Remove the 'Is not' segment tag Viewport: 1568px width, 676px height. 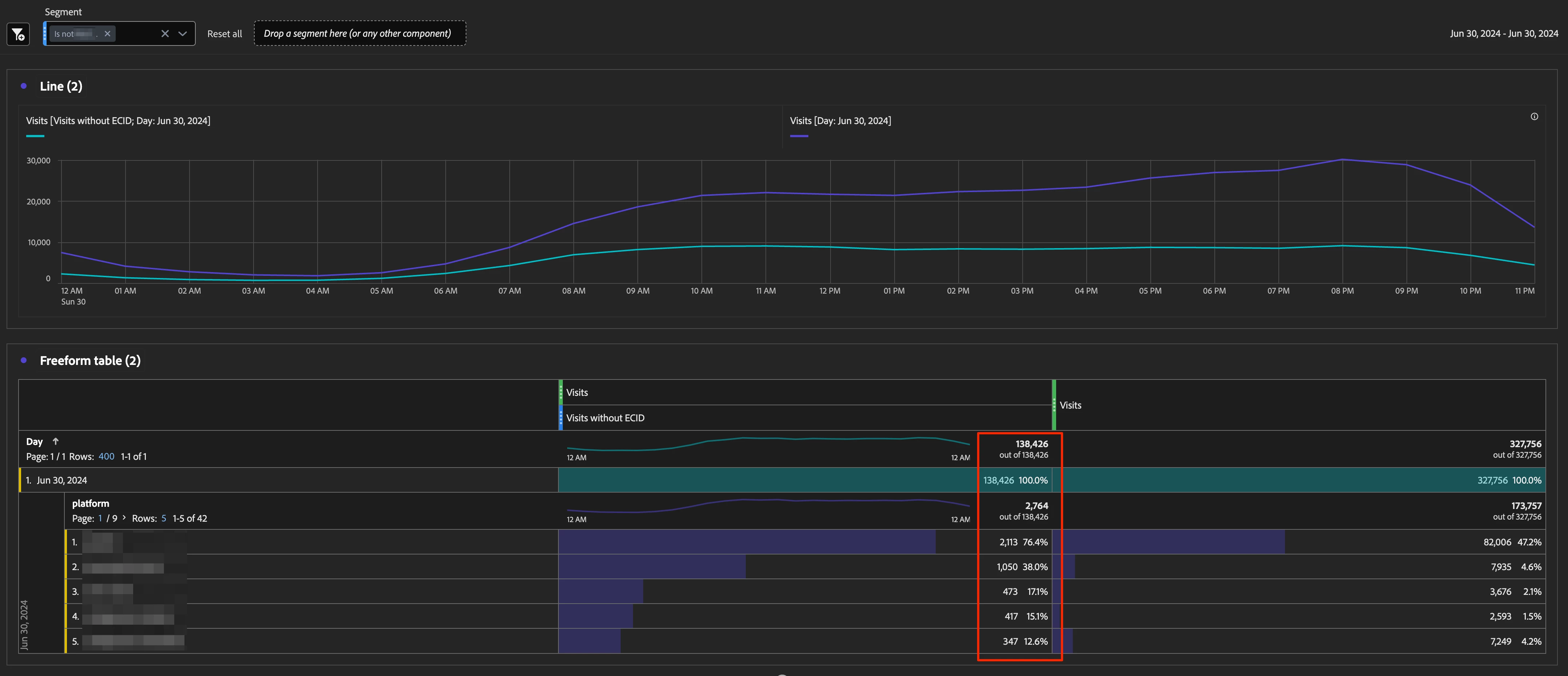[x=107, y=33]
